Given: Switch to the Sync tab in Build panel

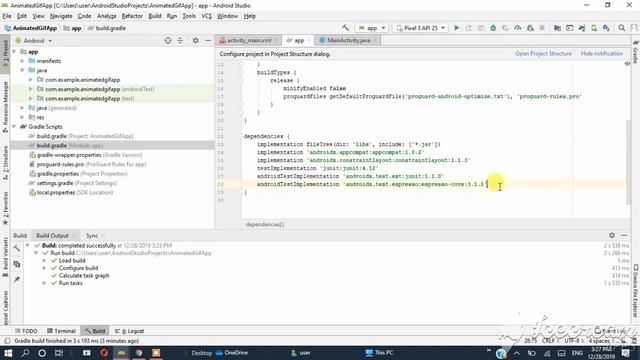Looking at the screenshot, I should (92, 236).
